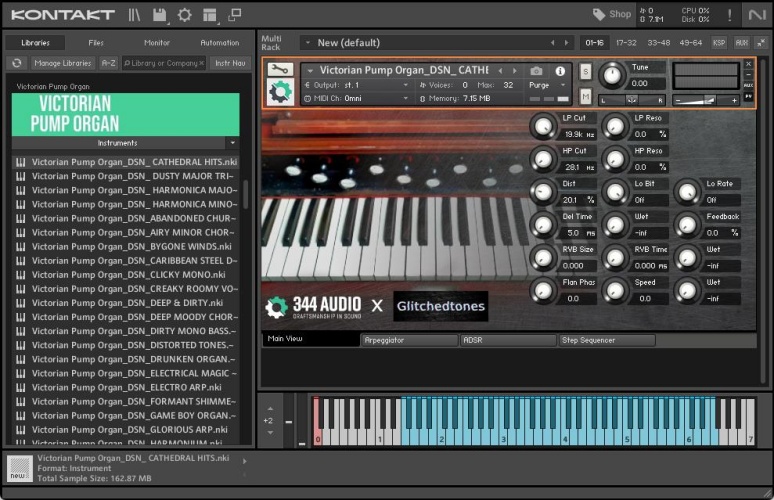The image size is (774, 500).
Task: Click the save floppy disk icon
Action: pos(160,15)
